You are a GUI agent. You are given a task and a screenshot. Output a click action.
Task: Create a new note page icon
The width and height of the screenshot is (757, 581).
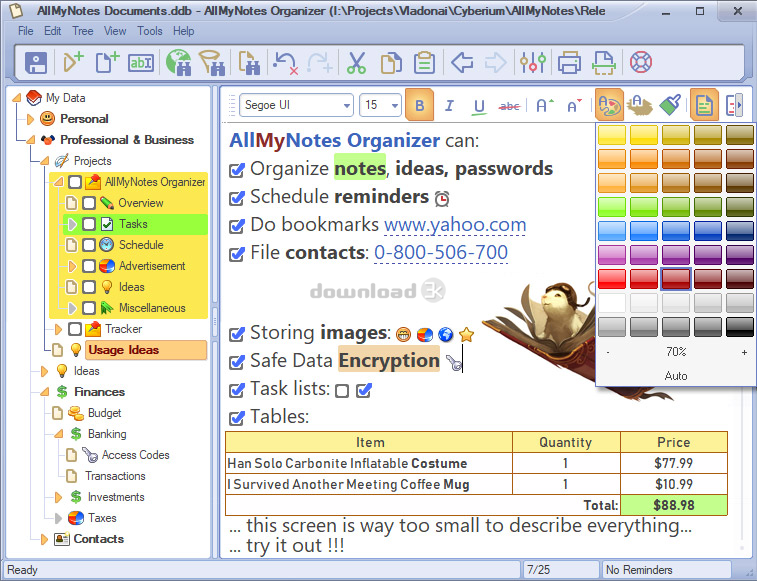107,62
